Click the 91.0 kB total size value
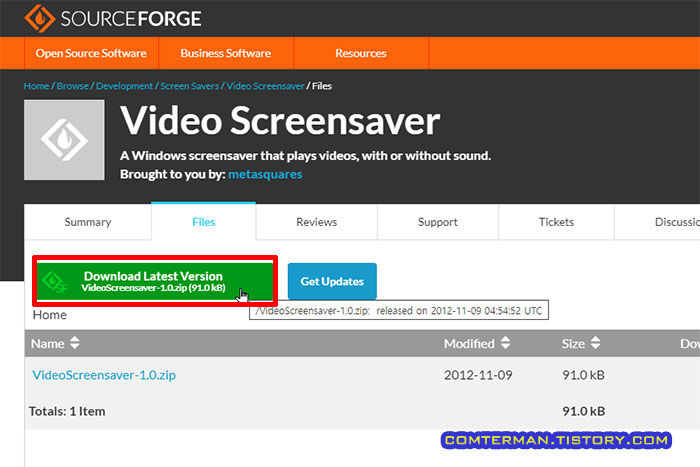The image size is (700, 467). click(x=583, y=411)
